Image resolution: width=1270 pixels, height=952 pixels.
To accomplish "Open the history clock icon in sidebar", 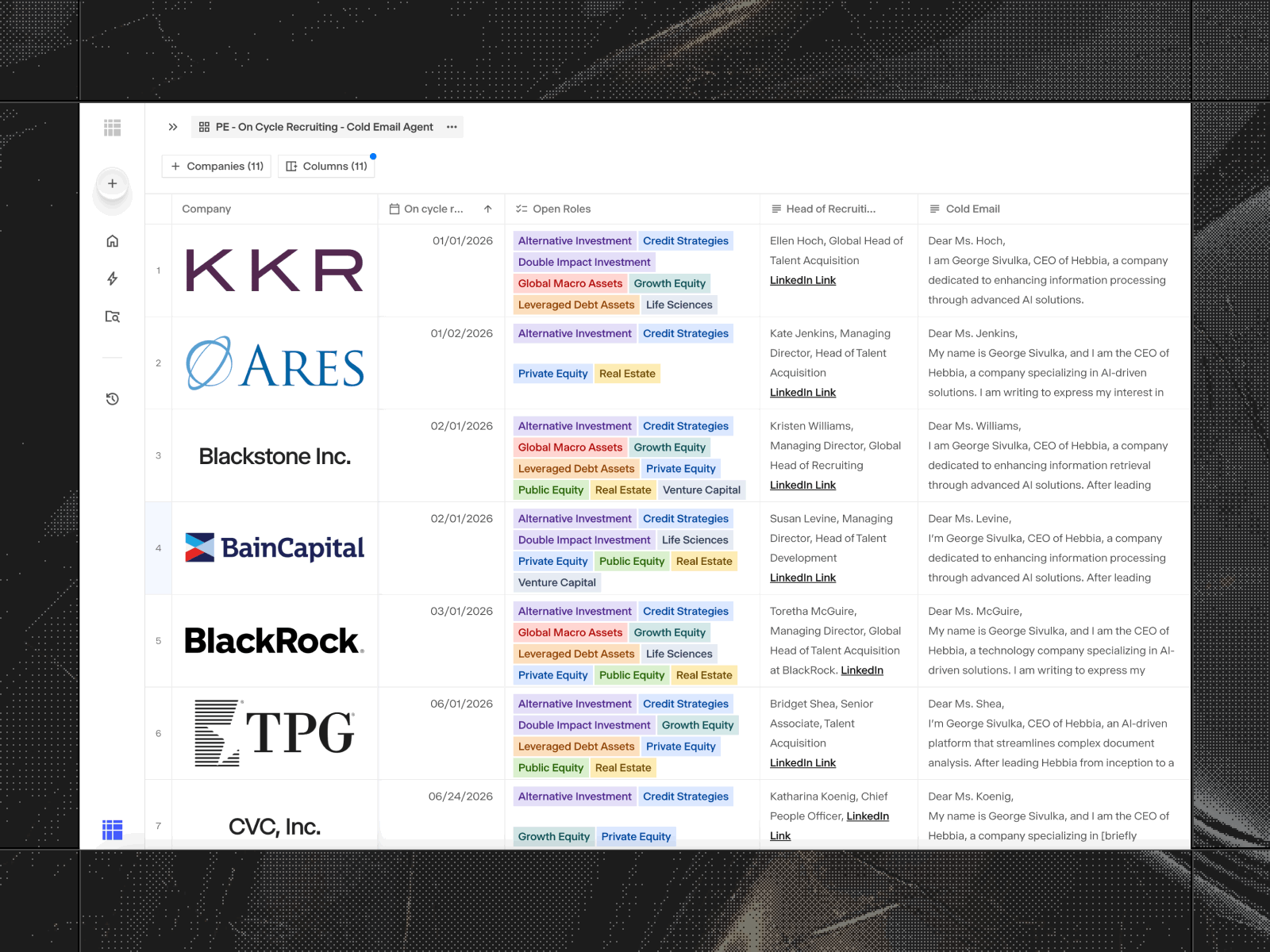I will [113, 399].
